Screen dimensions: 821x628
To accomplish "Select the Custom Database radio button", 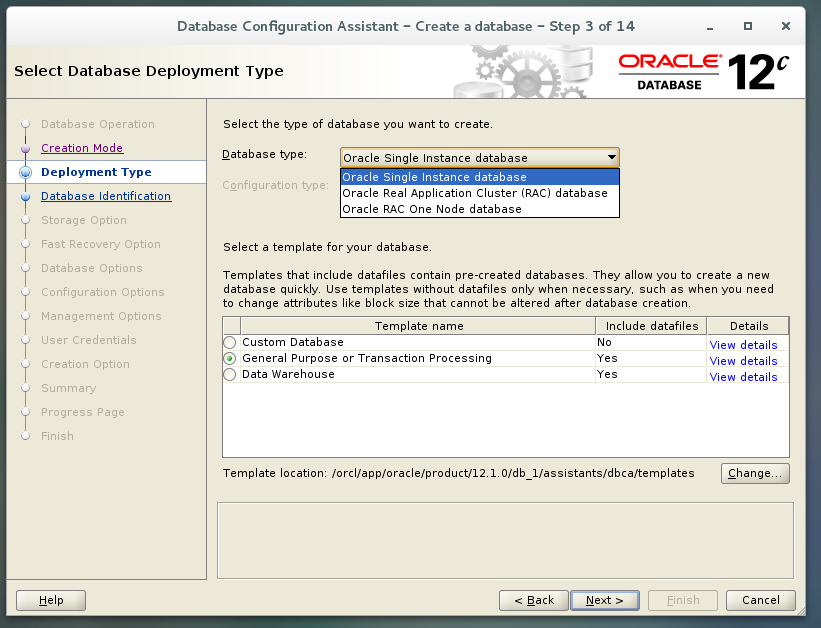I will 229,341.
